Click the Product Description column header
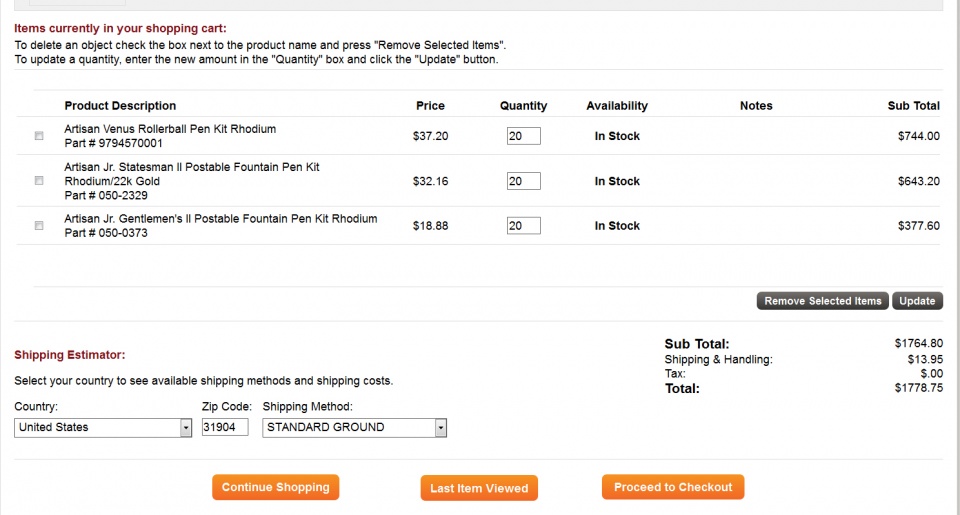 pyautogui.click(x=120, y=106)
